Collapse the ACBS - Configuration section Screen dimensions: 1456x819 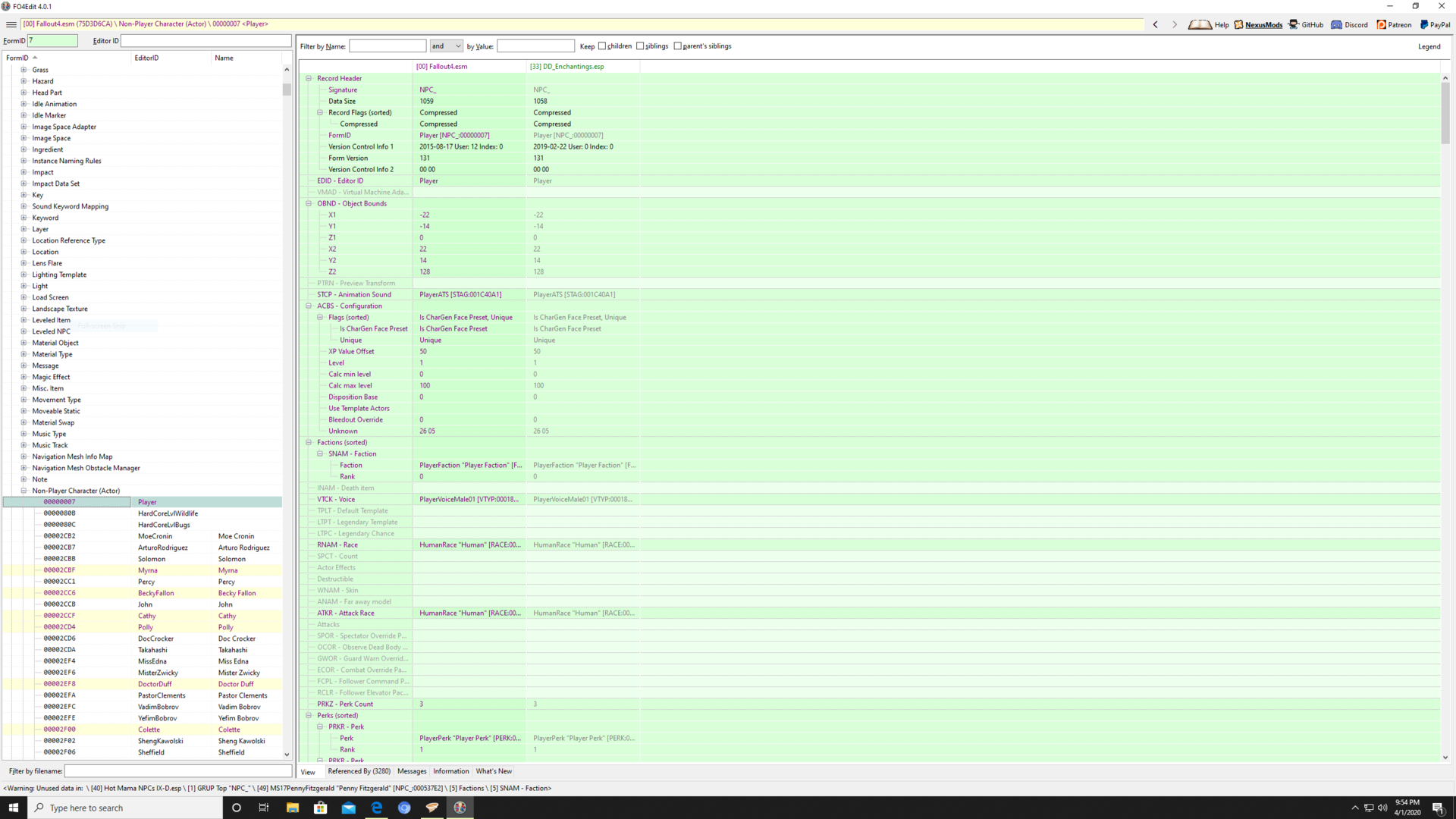309,306
